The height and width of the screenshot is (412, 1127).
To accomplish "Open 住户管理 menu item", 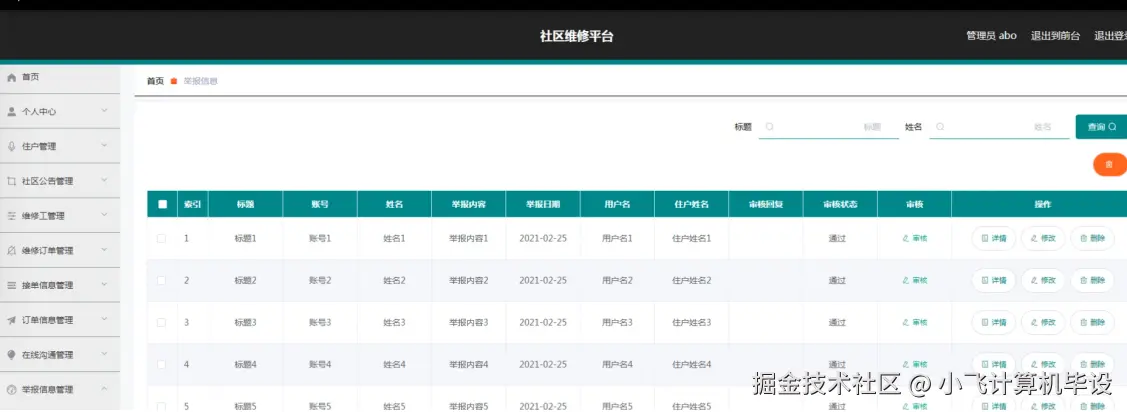I will coord(60,147).
